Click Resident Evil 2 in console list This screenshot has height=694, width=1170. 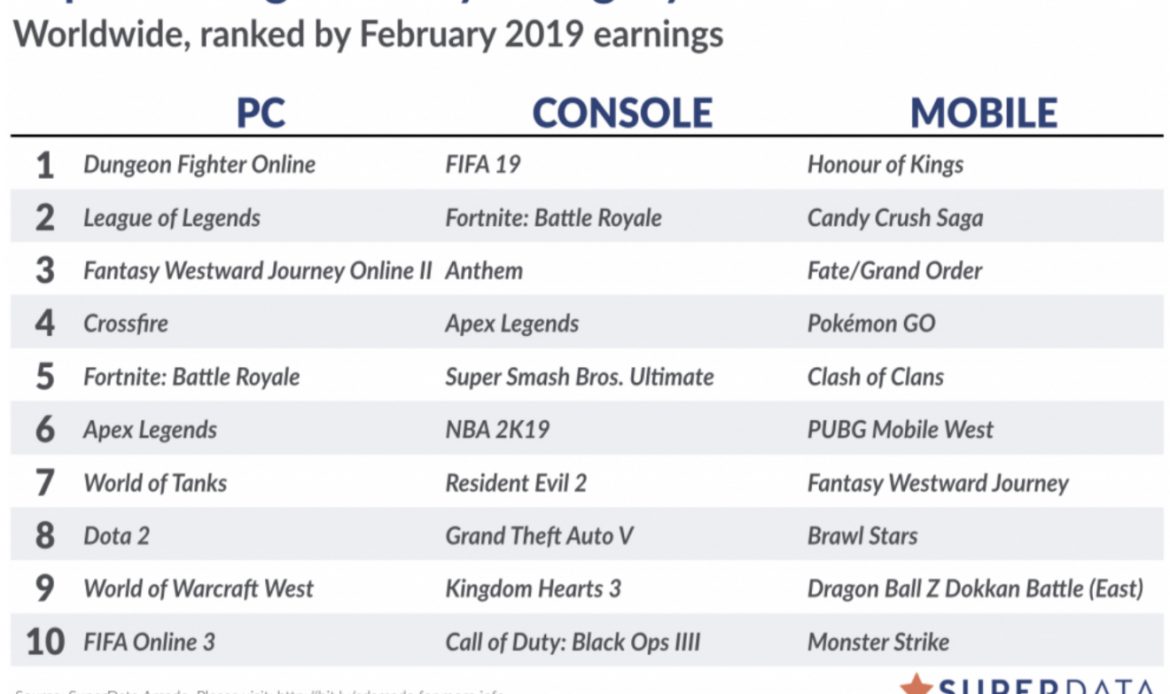[x=516, y=483]
